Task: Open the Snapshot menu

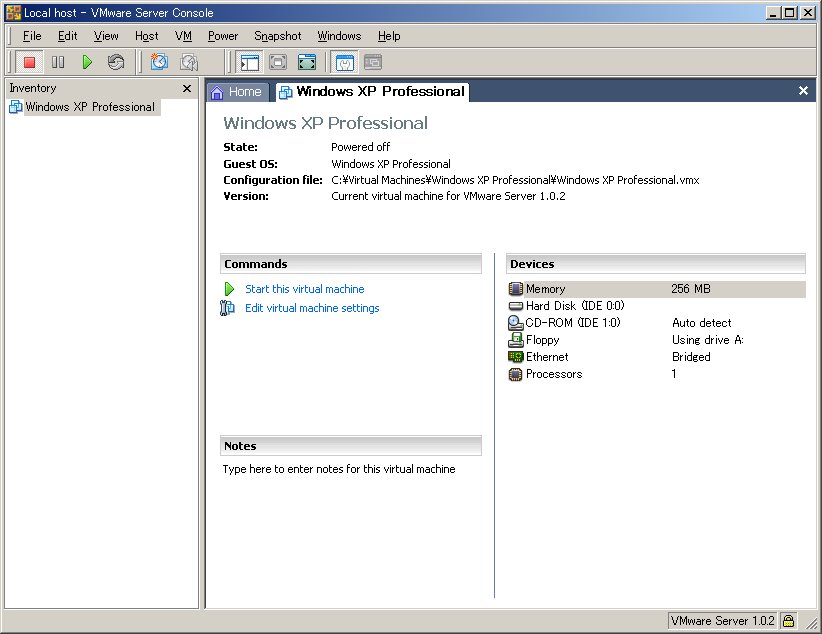Action: 278,36
